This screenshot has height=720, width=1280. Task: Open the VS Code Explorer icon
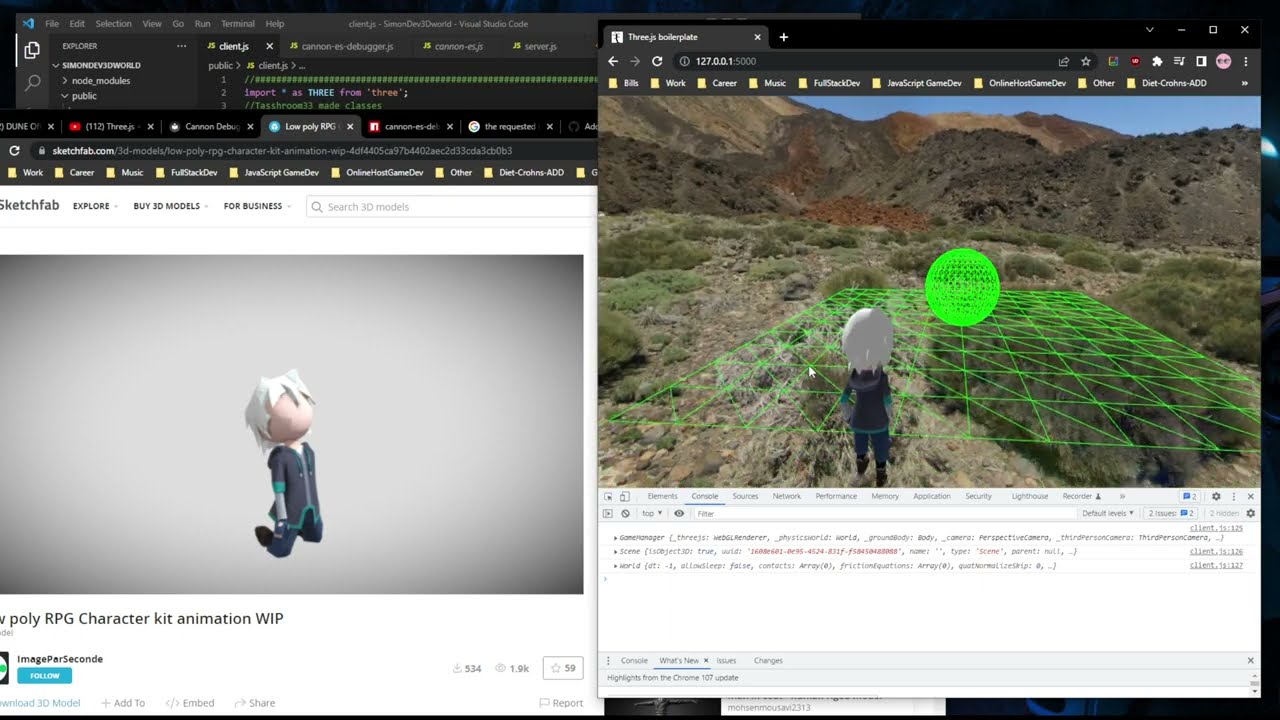pos(32,49)
